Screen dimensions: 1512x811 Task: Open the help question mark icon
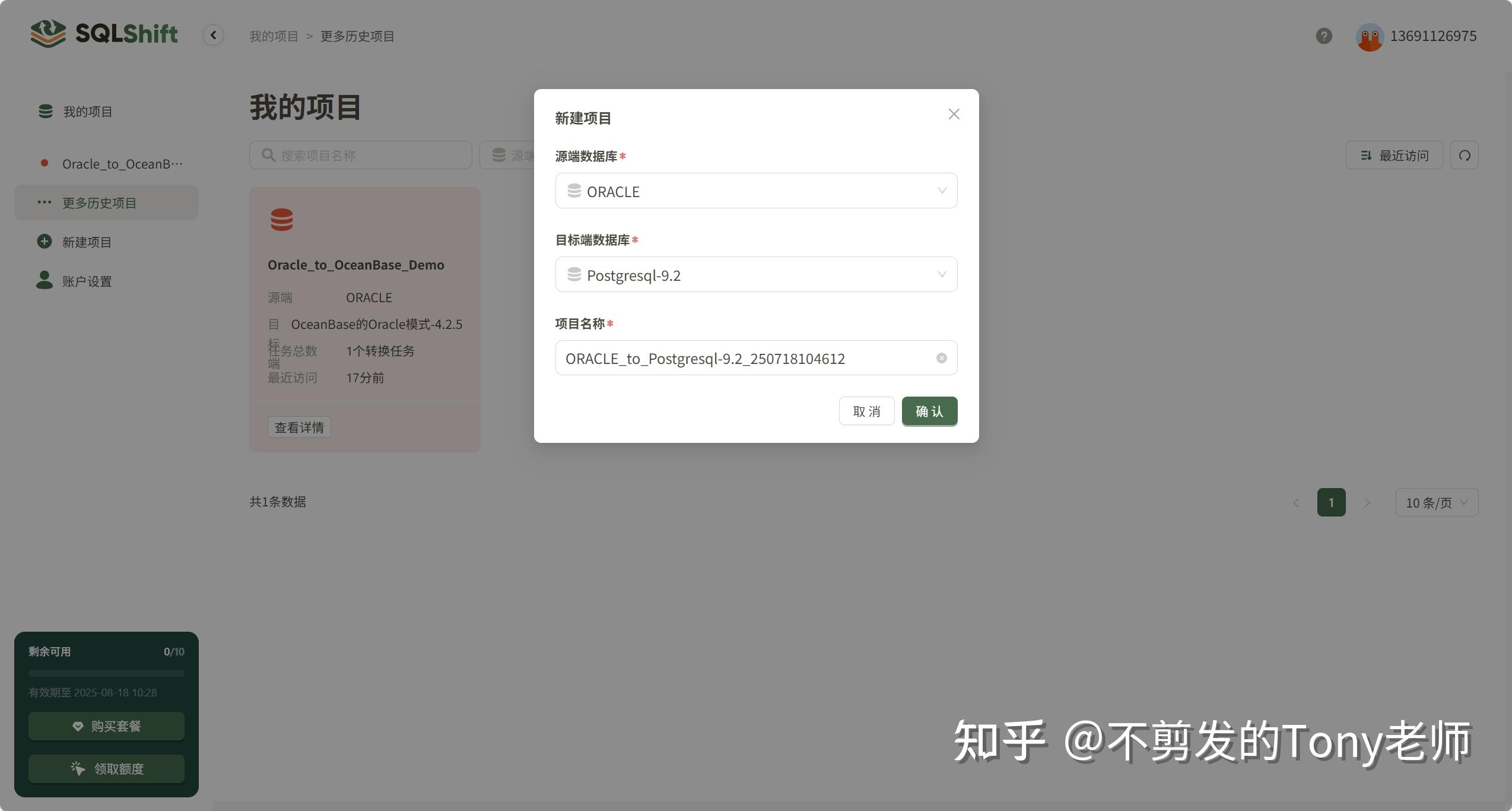[x=1323, y=36]
